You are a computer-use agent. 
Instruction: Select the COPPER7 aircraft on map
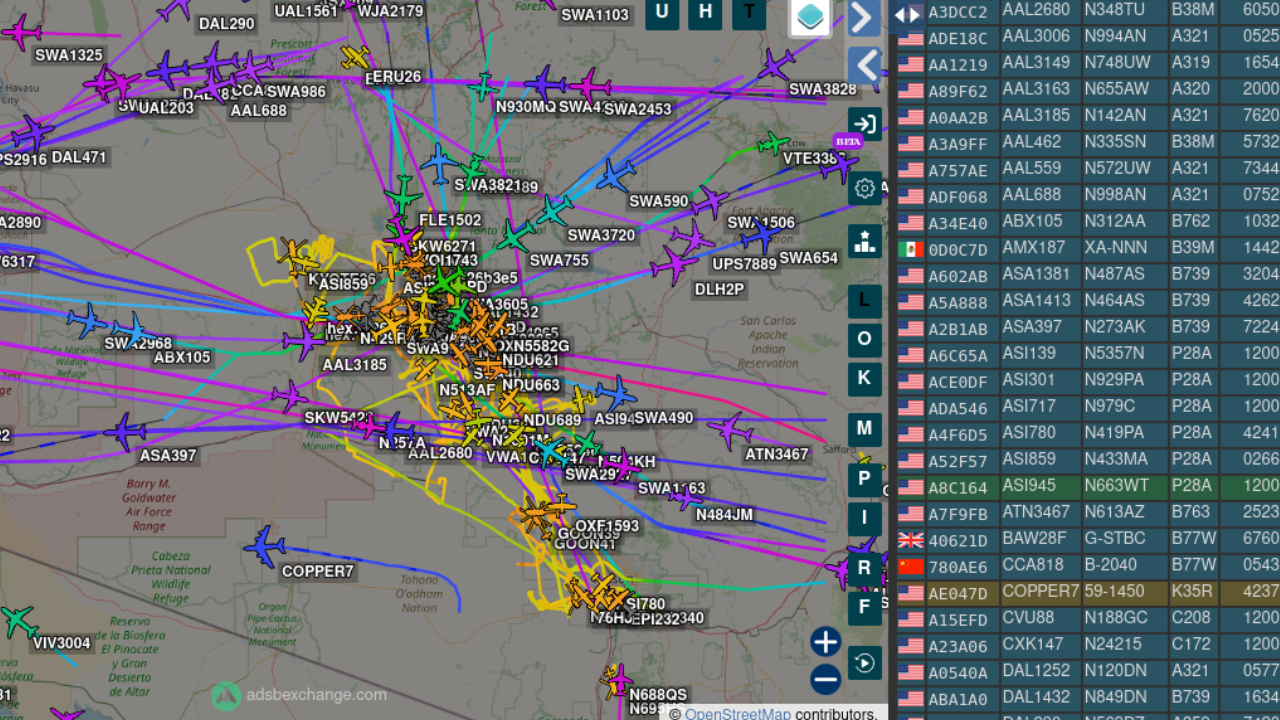(265, 547)
